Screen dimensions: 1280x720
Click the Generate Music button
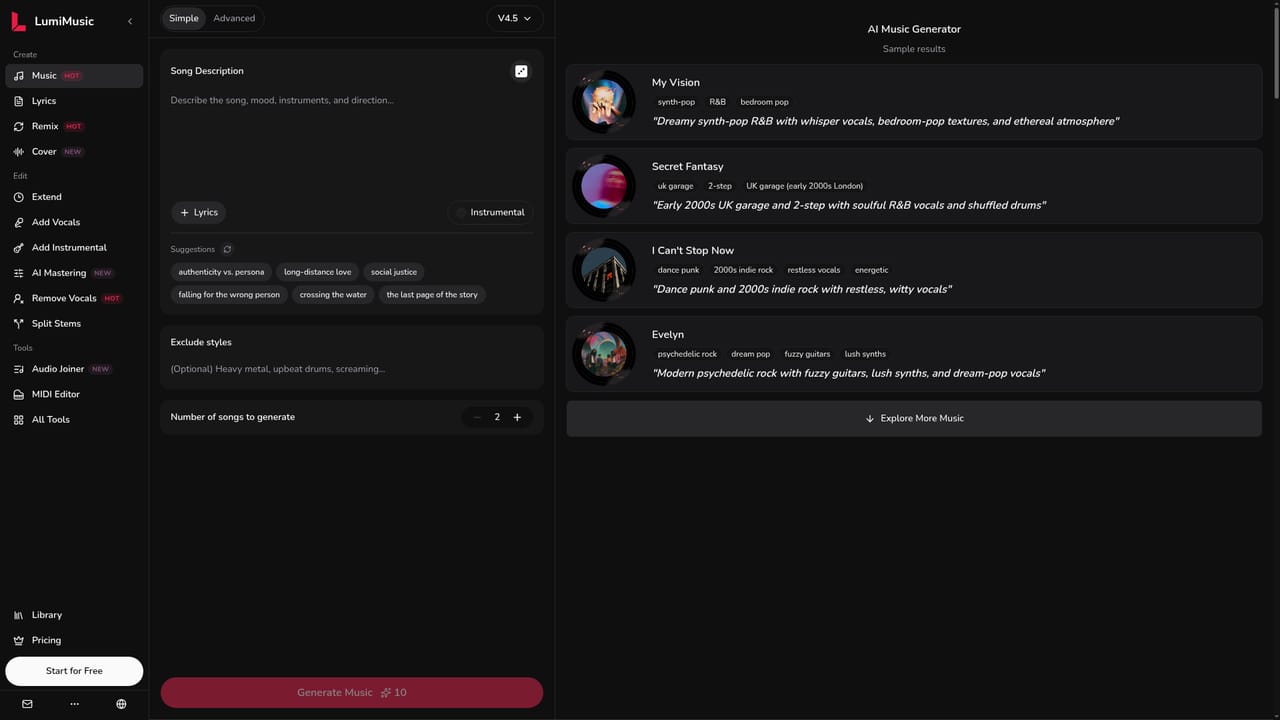coord(352,692)
